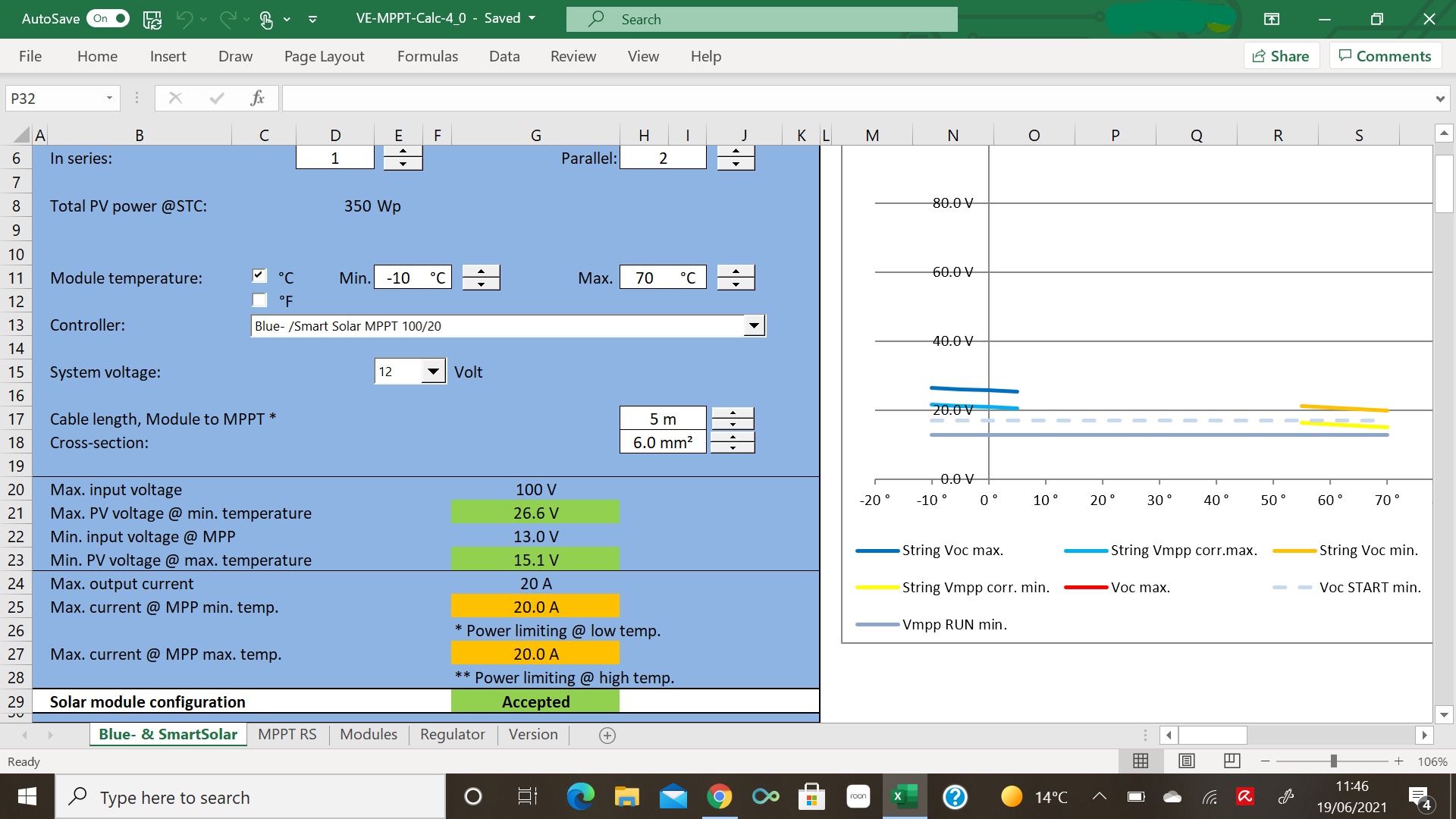Decrease the Parallel spinner value

[x=736, y=164]
